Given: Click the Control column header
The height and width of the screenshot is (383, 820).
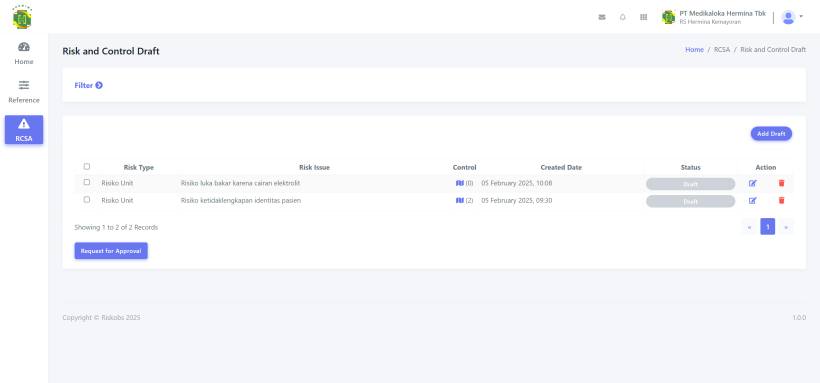Looking at the screenshot, I should point(464,167).
